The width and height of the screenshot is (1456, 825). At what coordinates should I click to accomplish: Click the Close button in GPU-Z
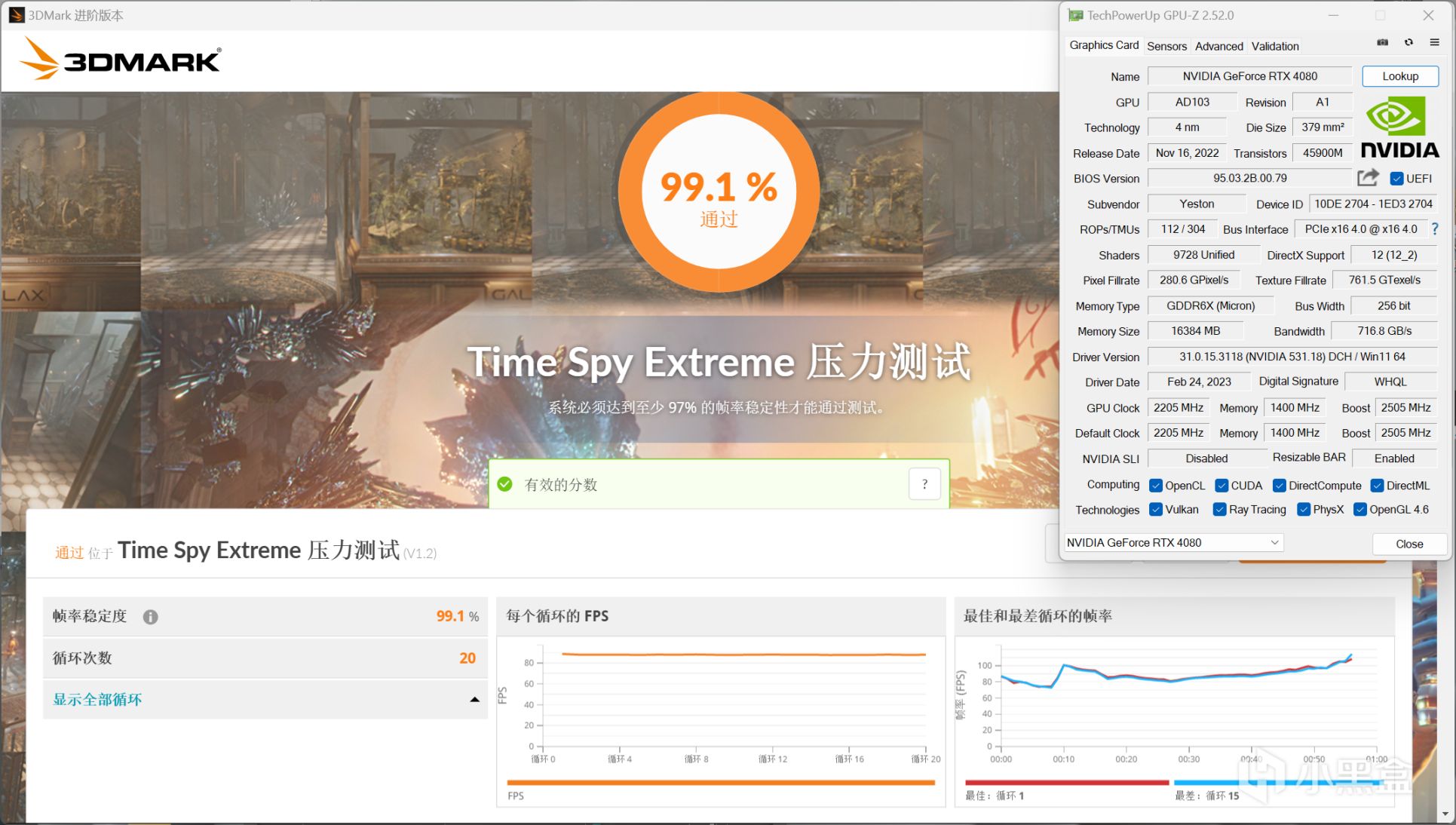(x=1408, y=544)
